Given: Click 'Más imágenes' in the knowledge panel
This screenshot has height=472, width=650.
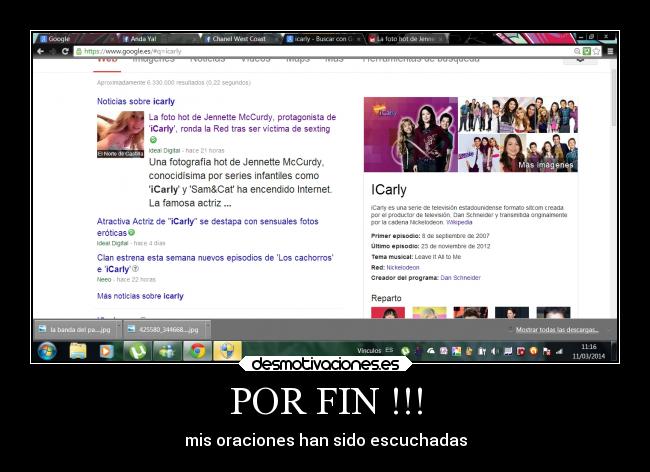Looking at the screenshot, I should pyautogui.click(x=546, y=165).
